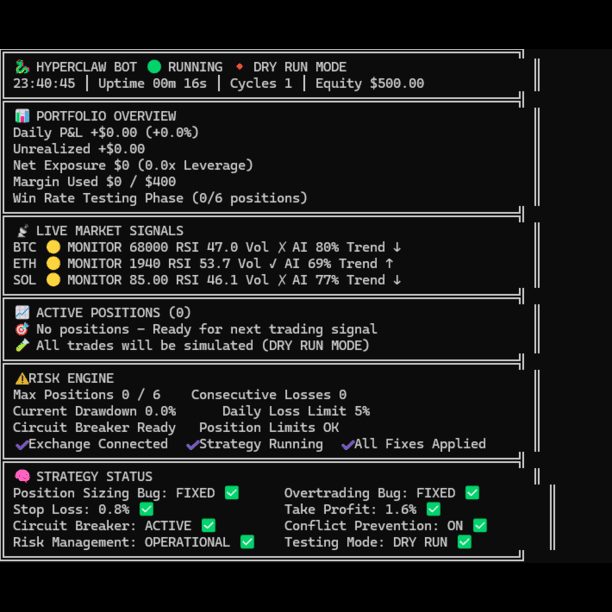Click the BTC trend down arrow
Viewport: 612px width, 612px height.
click(397, 247)
